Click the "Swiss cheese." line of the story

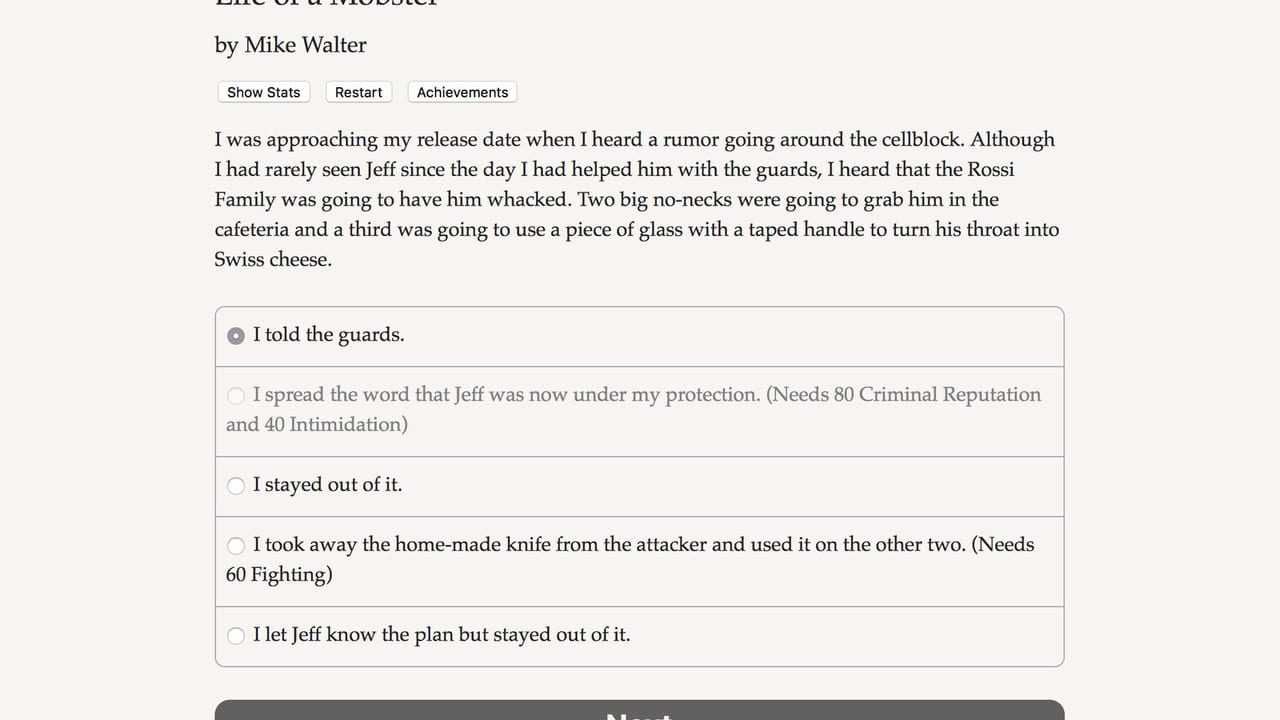272,259
